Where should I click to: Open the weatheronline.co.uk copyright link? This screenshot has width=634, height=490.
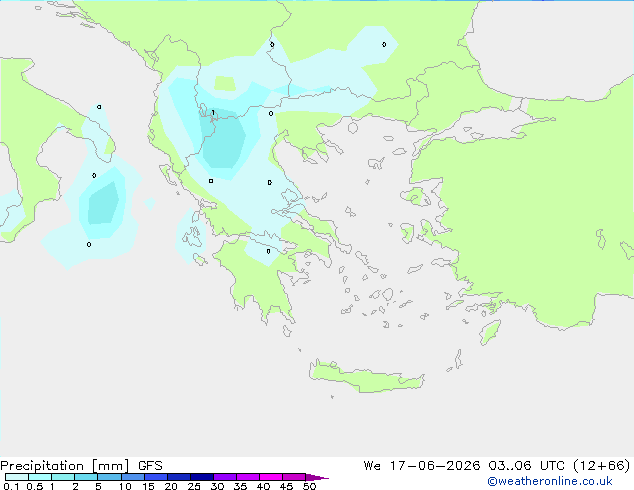point(550,481)
